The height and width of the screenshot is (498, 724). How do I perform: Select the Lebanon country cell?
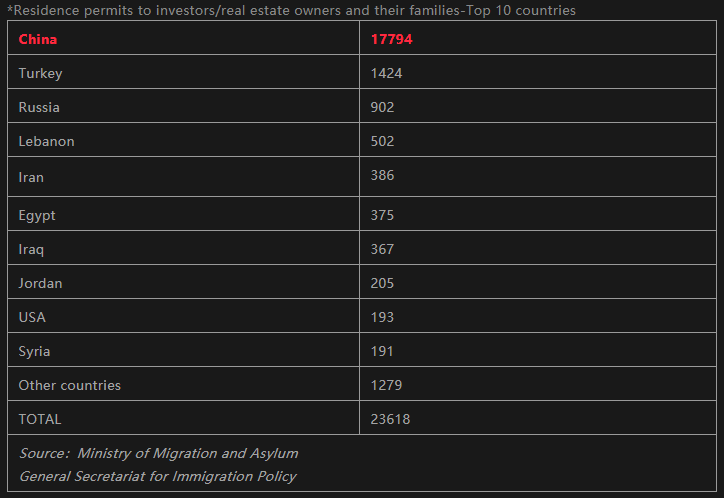click(x=46, y=141)
